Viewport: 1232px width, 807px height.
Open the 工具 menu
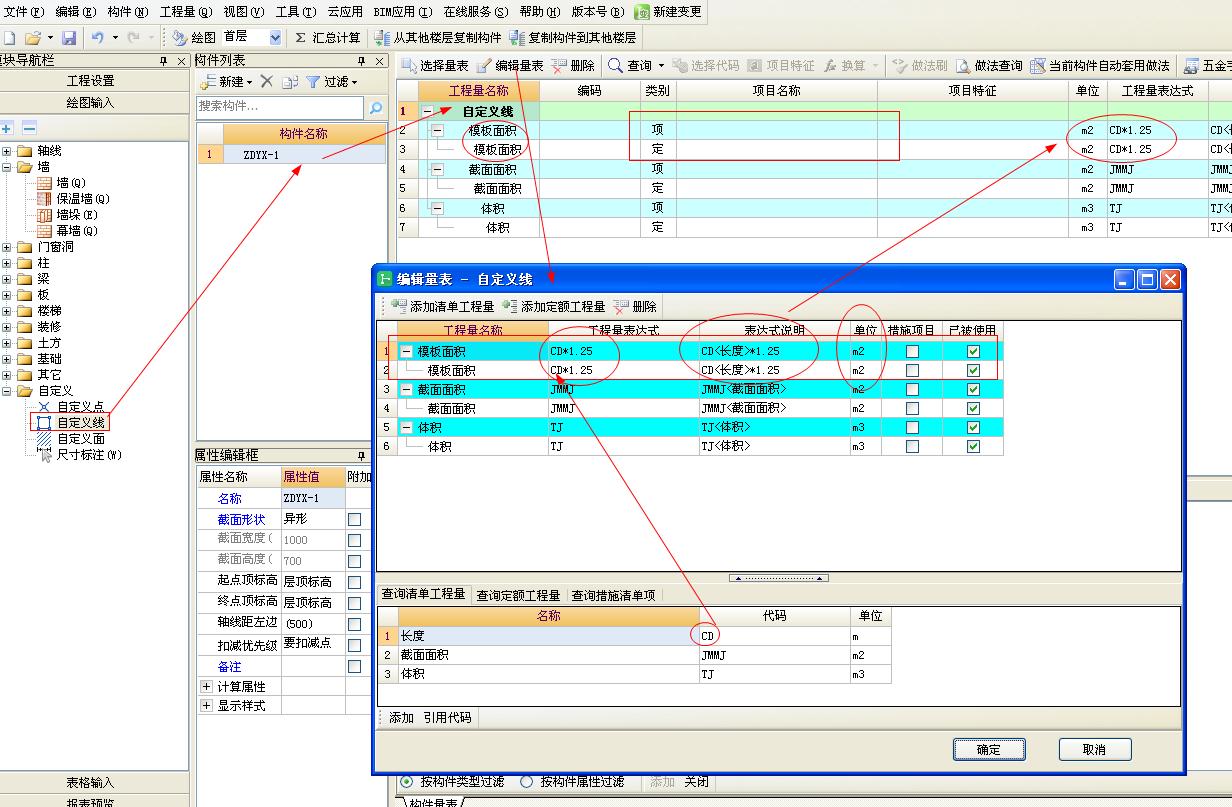click(296, 12)
